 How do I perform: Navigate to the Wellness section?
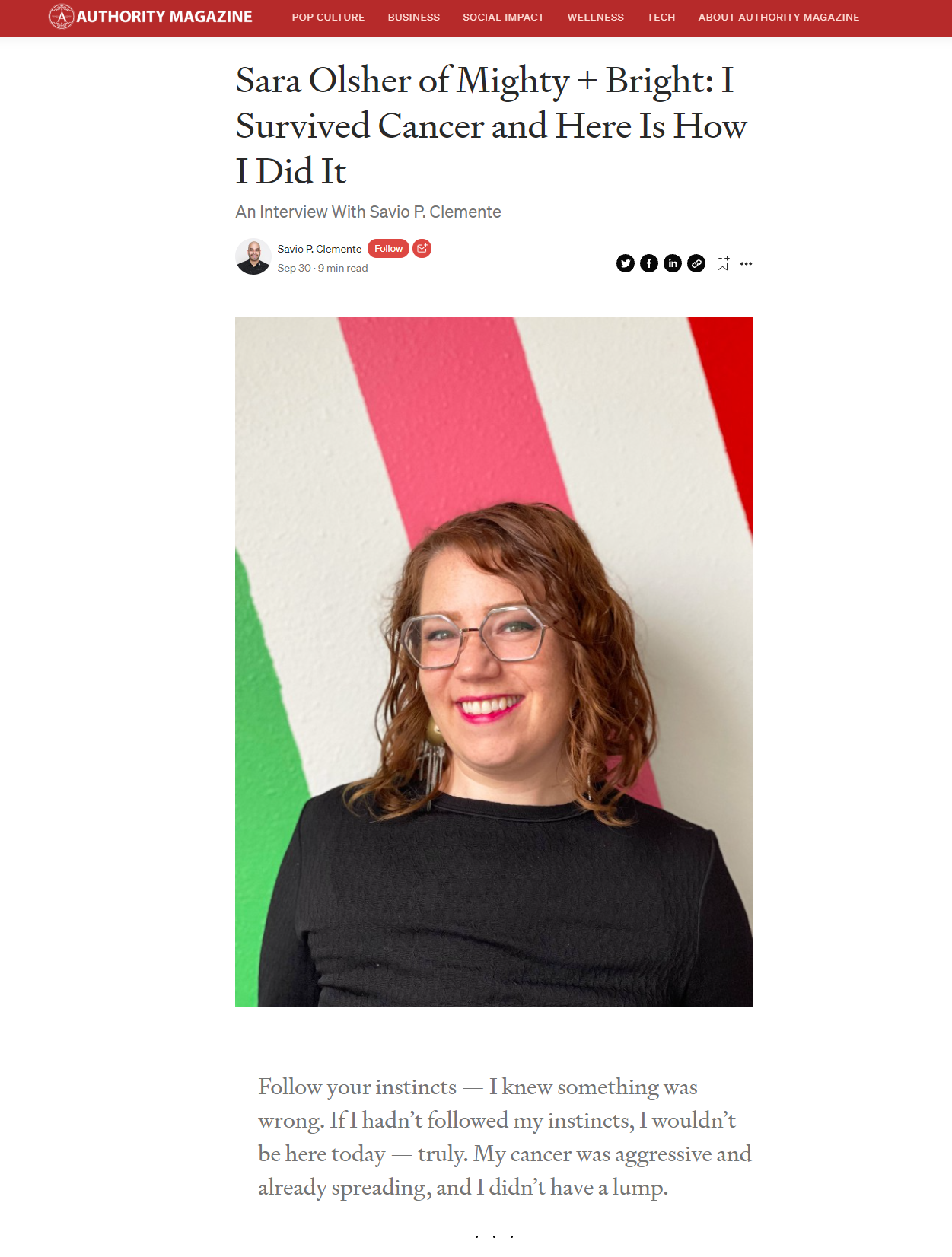tap(596, 17)
